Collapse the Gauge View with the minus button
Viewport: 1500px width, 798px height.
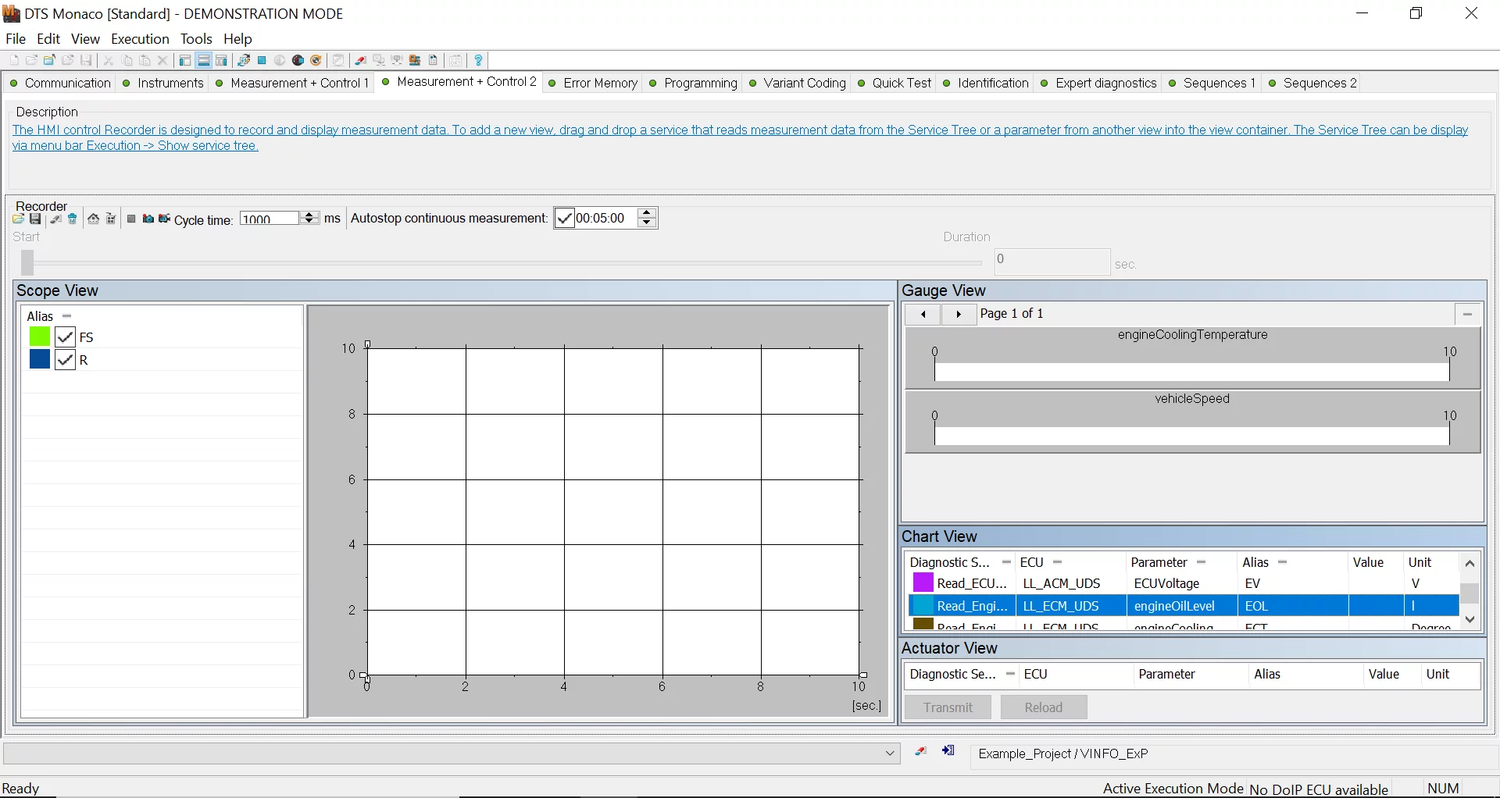click(x=1467, y=314)
